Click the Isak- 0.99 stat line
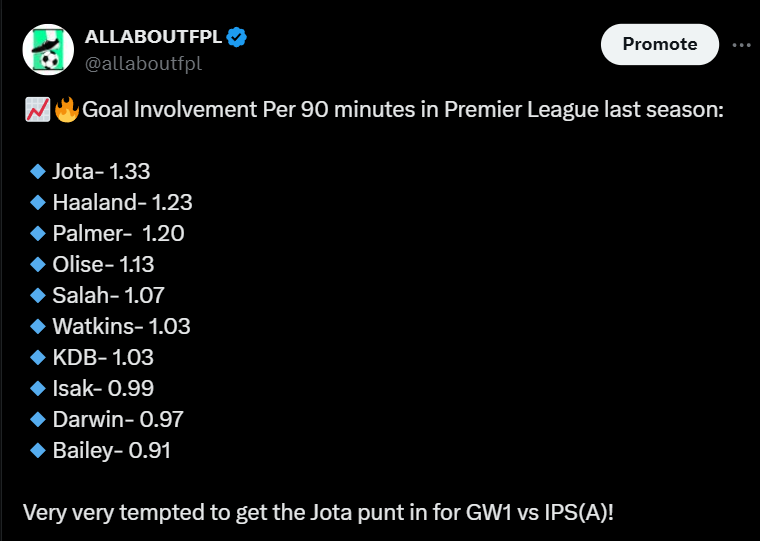 coord(103,388)
